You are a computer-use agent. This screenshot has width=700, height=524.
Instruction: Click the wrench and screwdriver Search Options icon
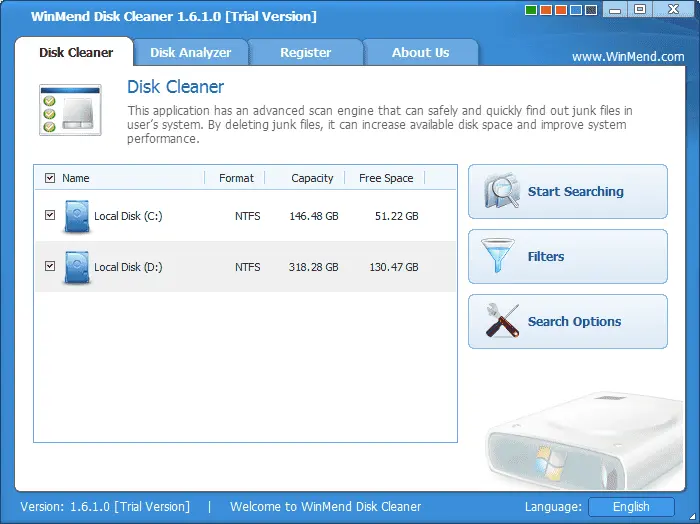[502, 320]
